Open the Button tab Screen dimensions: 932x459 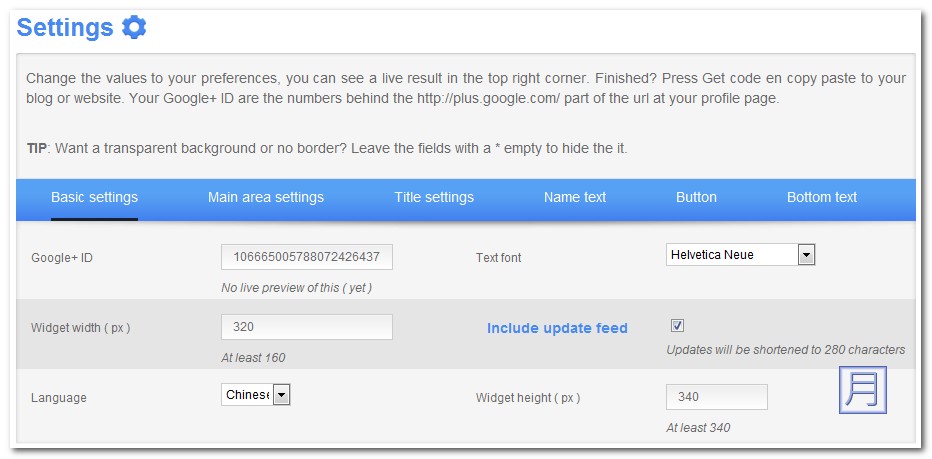click(x=696, y=197)
